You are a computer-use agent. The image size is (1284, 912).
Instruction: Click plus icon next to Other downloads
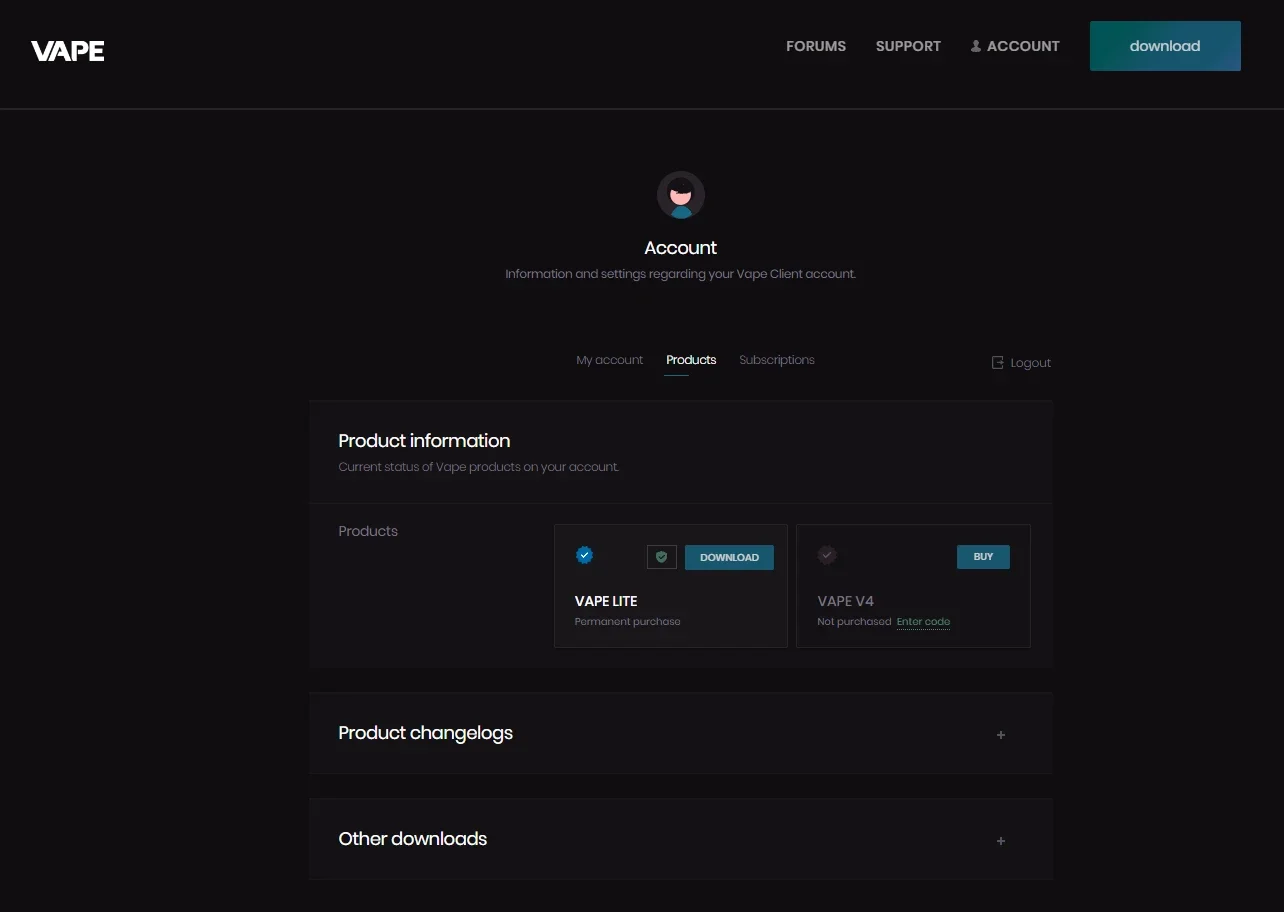pyautogui.click(x=1001, y=841)
